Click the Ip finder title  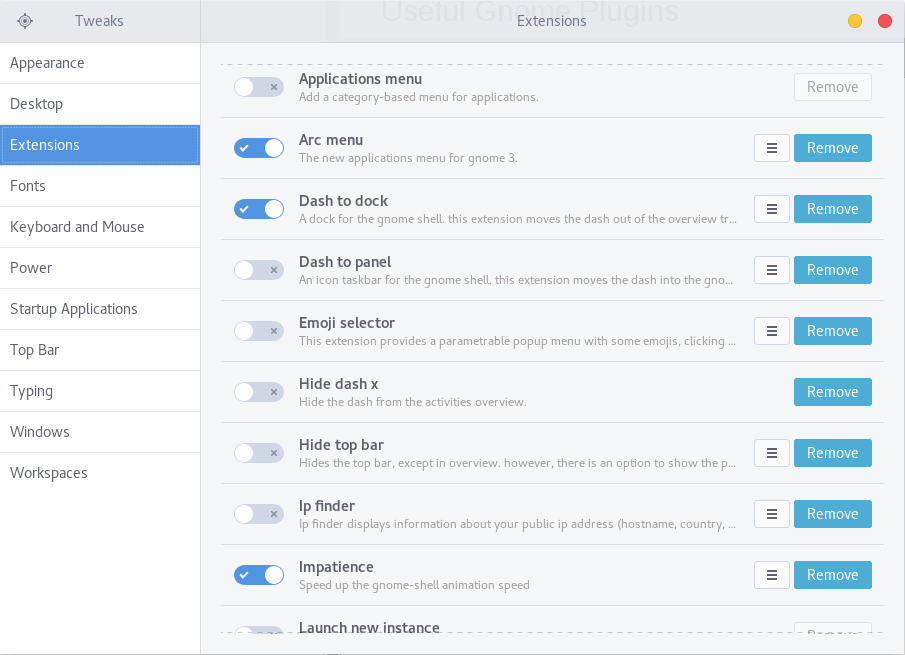(327, 507)
